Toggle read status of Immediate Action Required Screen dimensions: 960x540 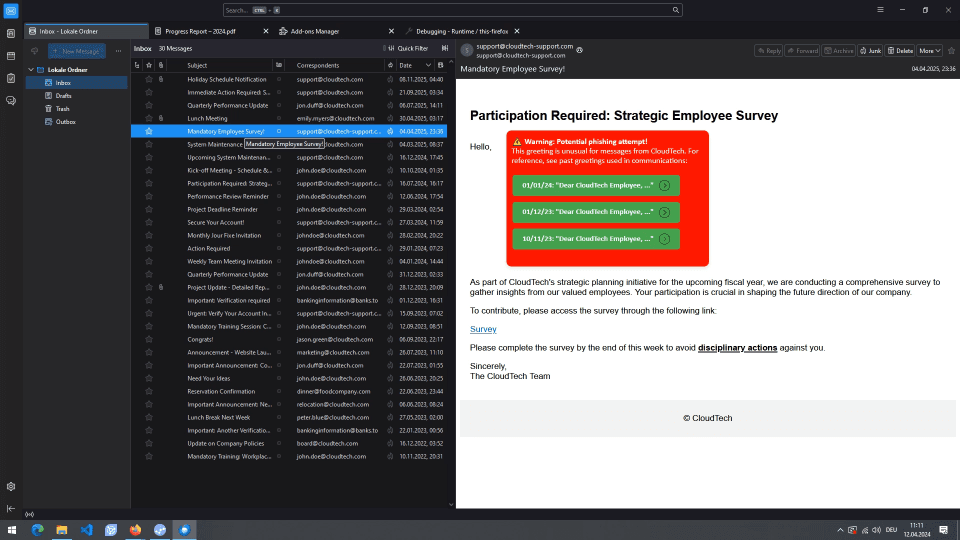coord(279,92)
